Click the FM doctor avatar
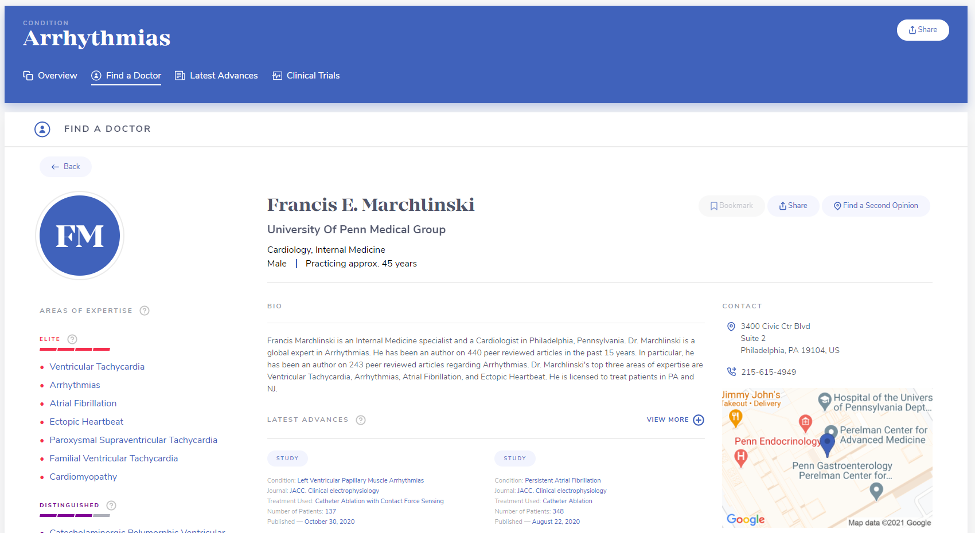The image size is (977, 533). [x=80, y=236]
